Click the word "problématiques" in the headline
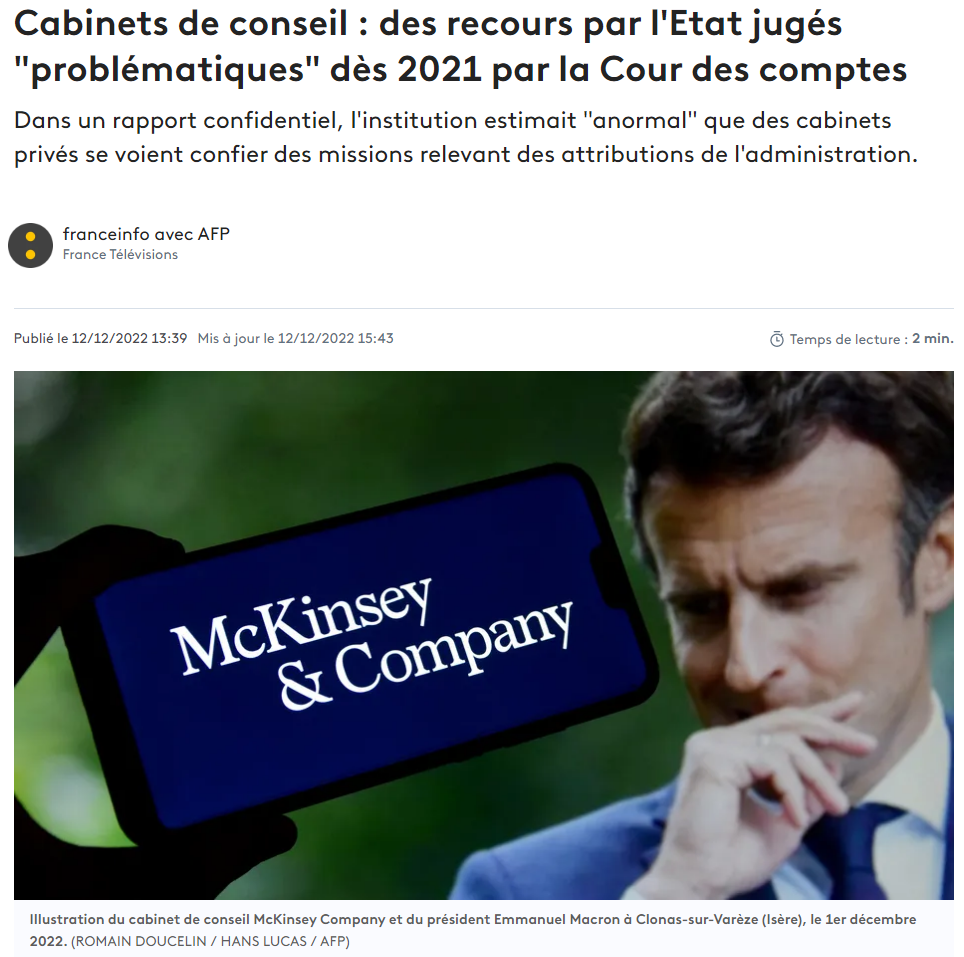Image resolution: width=964 pixels, height=957 pixels. coord(168,70)
